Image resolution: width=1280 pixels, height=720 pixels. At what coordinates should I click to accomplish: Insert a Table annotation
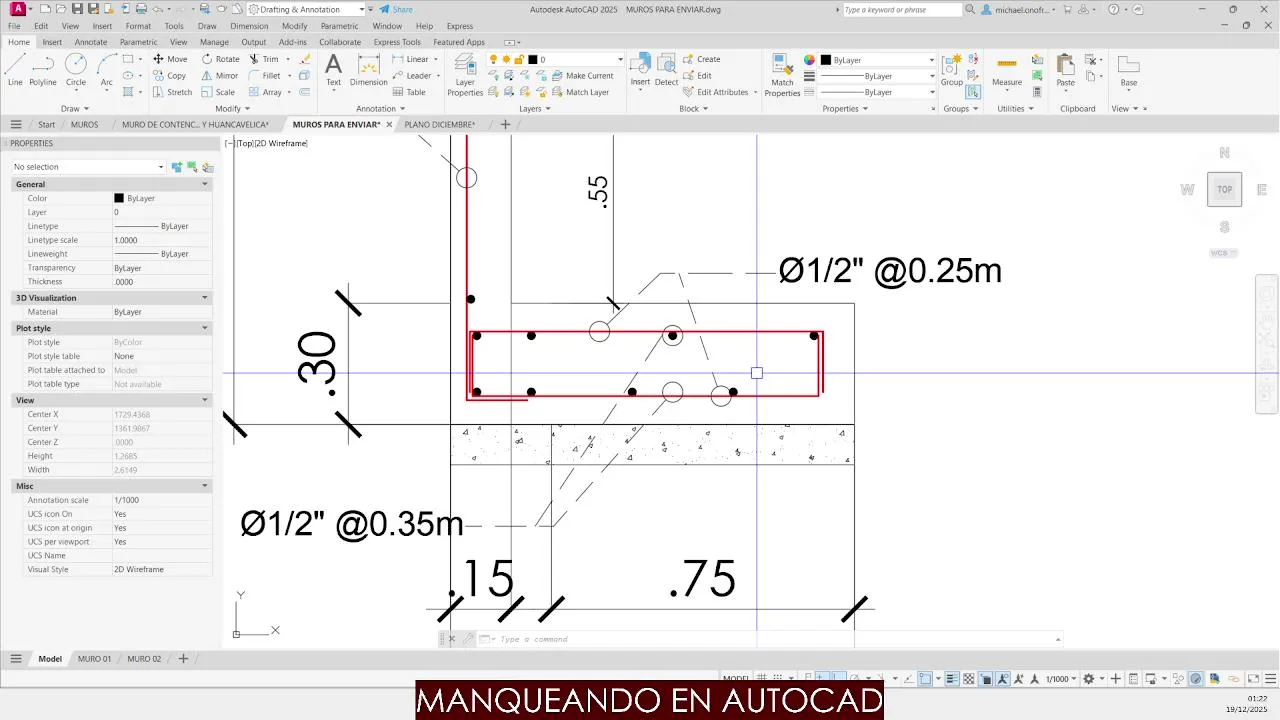point(409,92)
